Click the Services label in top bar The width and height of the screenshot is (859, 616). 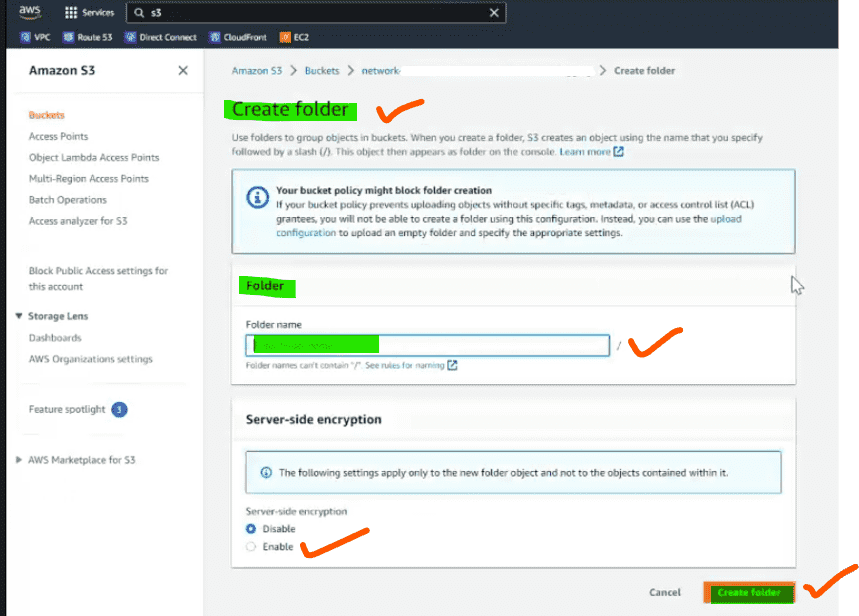pos(98,13)
